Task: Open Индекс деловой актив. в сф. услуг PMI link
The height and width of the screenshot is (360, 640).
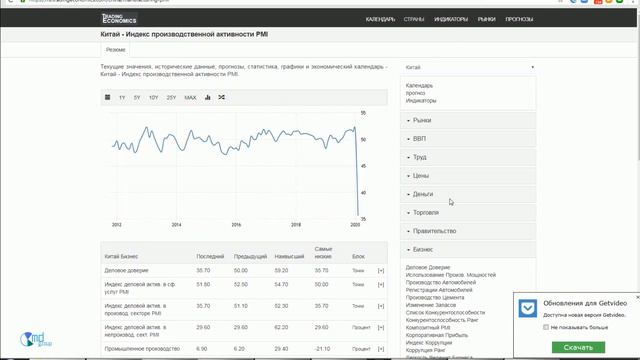Action: point(140,288)
